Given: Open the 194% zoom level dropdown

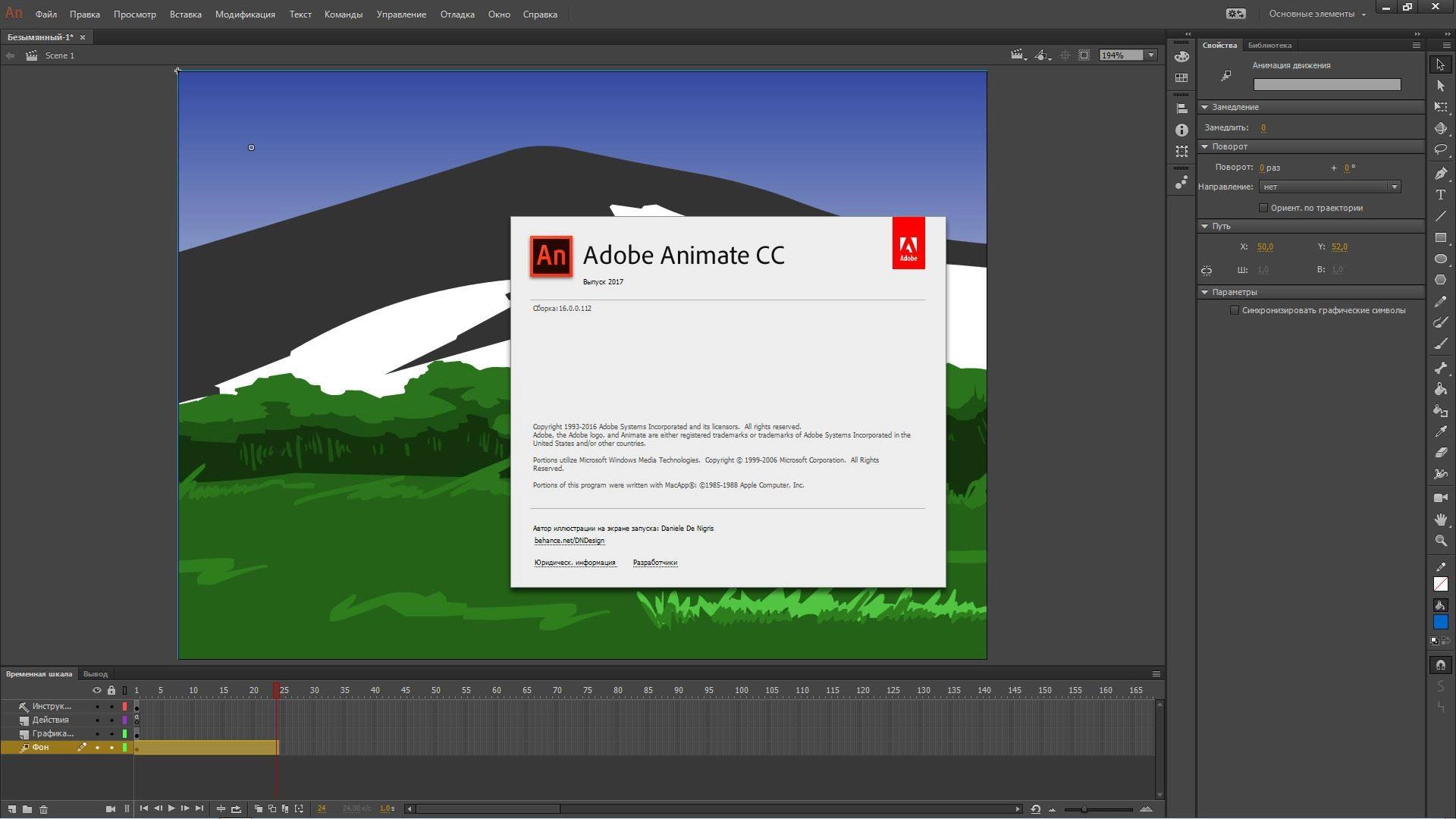Looking at the screenshot, I should coord(1151,55).
